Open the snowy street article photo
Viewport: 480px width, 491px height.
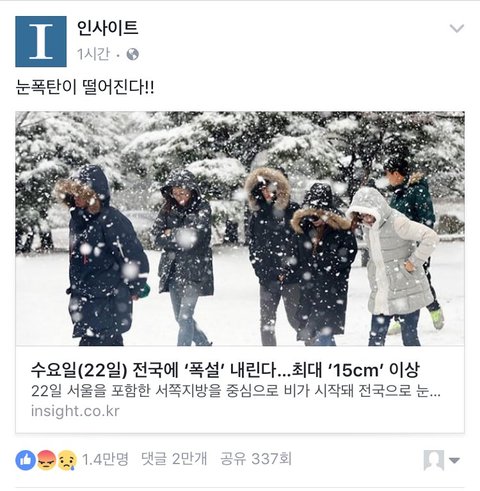(x=240, y=229)
